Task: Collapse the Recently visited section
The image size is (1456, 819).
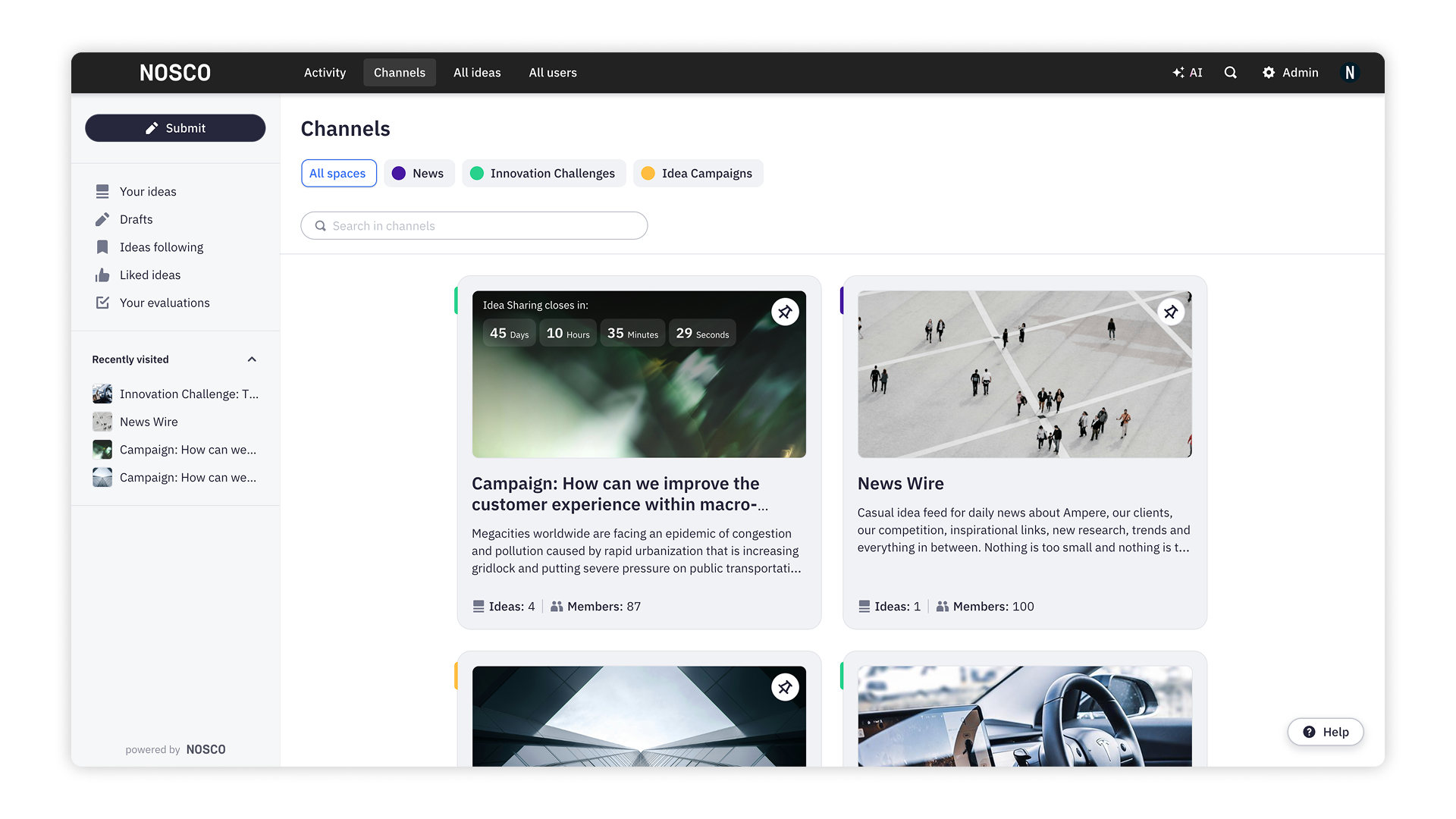Action: click(252, 359)
